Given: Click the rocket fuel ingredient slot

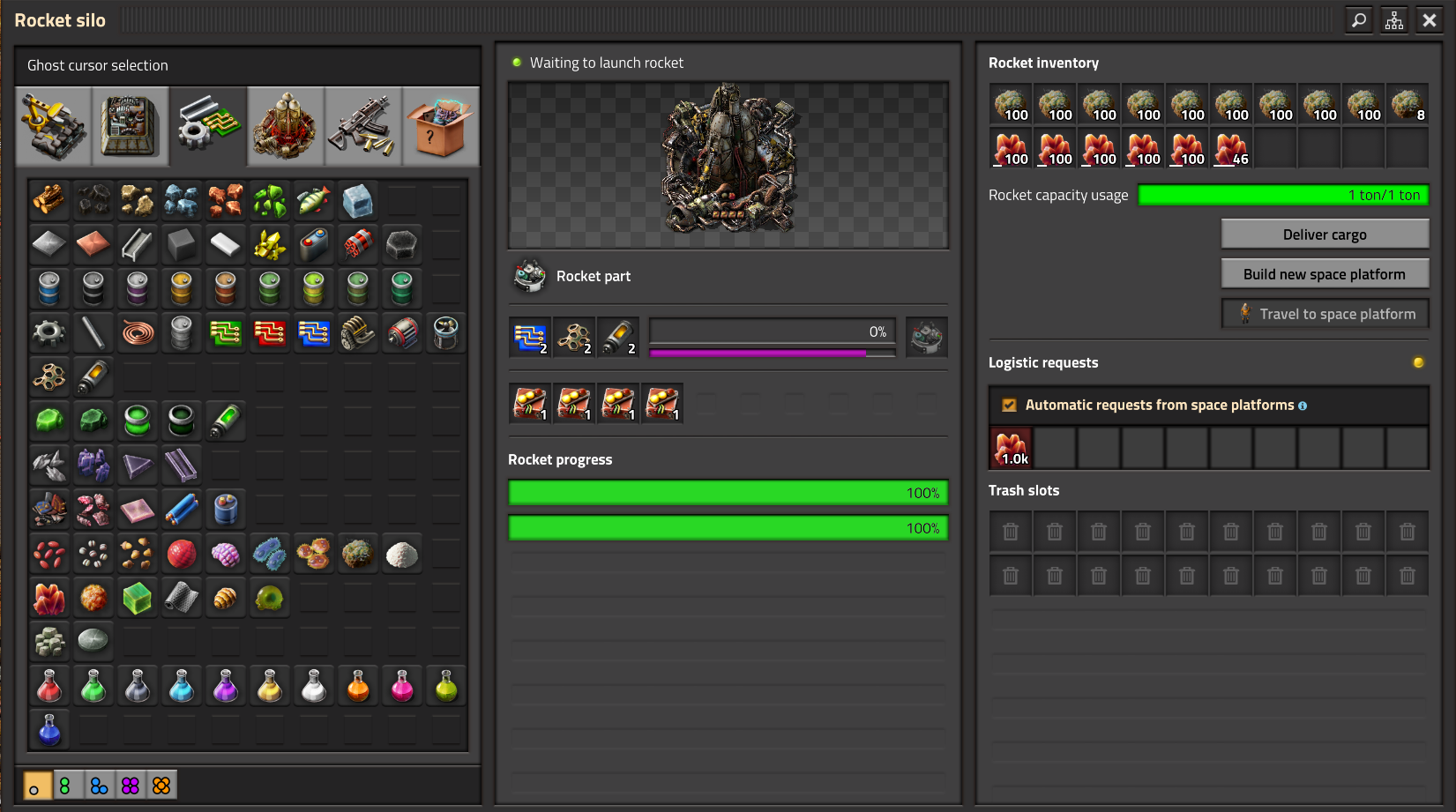Looking at the screenshot, I should click(x=618, y=337).
